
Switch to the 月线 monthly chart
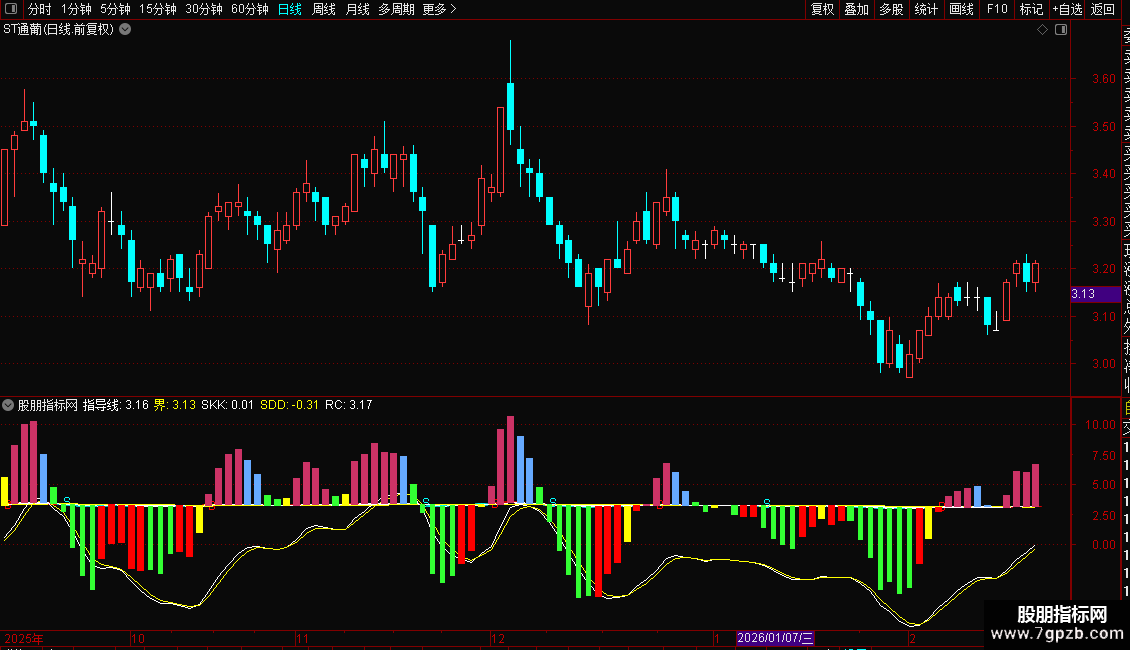(x=357, y=9)
